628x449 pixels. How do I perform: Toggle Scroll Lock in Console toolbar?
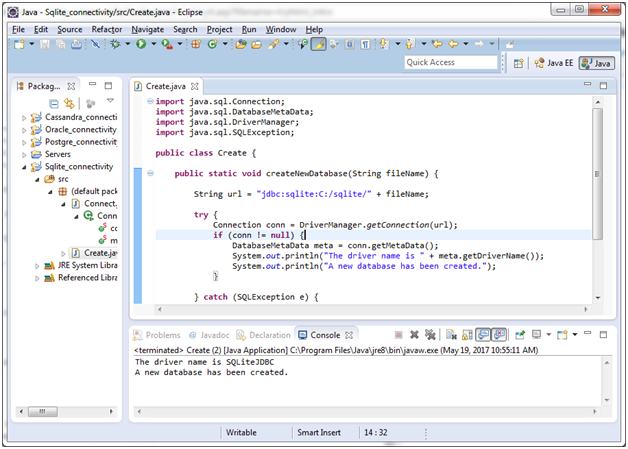click(x=467, y=334)
